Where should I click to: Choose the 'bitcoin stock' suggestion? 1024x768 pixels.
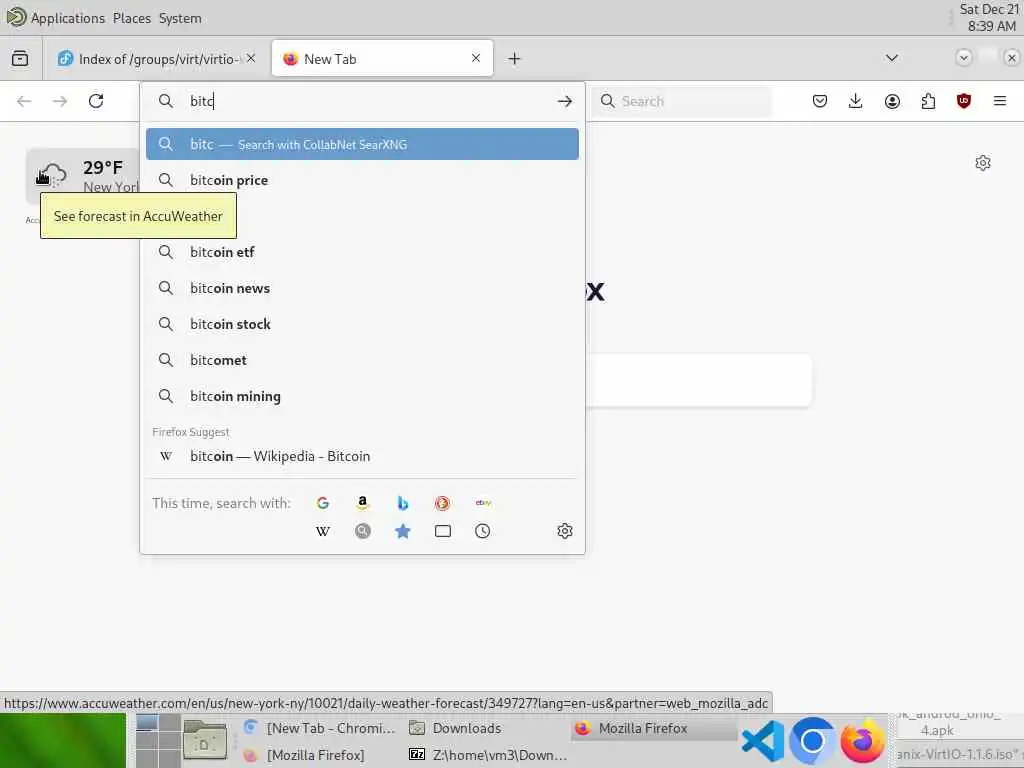coord(362,324)
